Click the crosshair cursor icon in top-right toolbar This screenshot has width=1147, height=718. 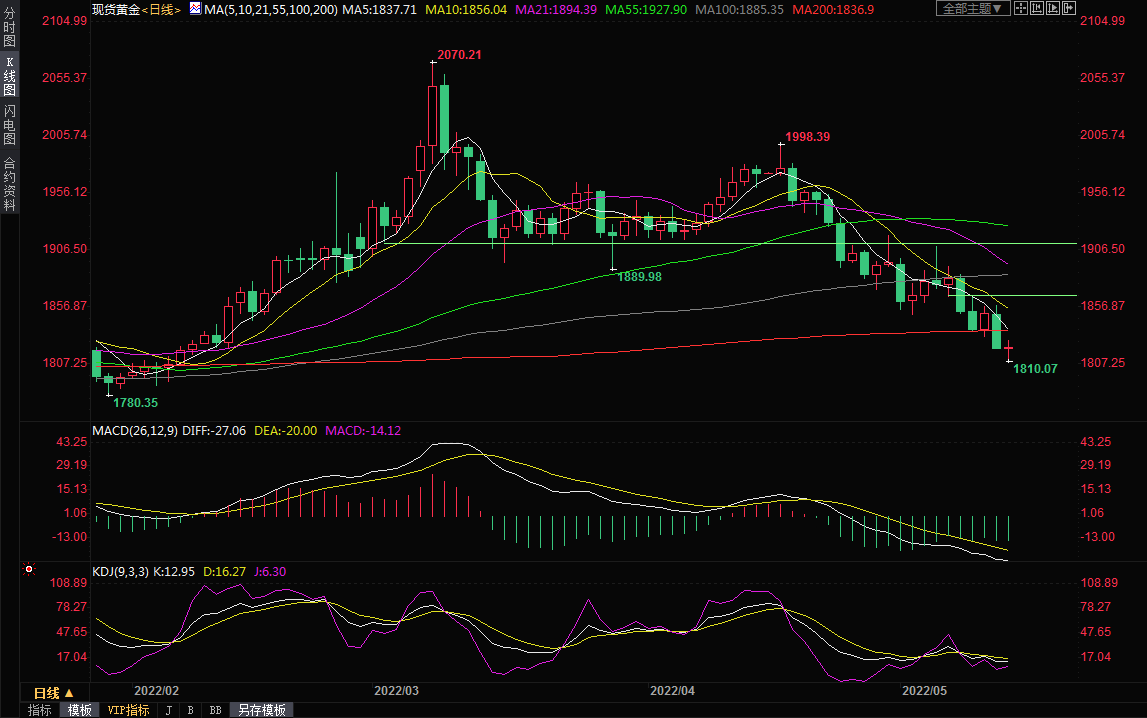[x=1020, y=8]
